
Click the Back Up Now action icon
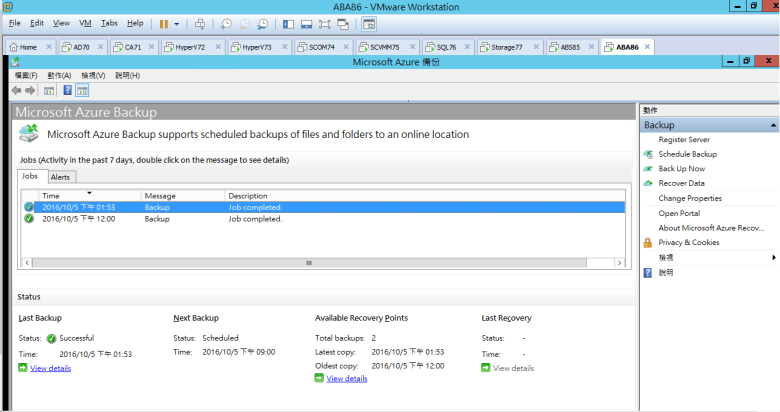coord(649,169)
